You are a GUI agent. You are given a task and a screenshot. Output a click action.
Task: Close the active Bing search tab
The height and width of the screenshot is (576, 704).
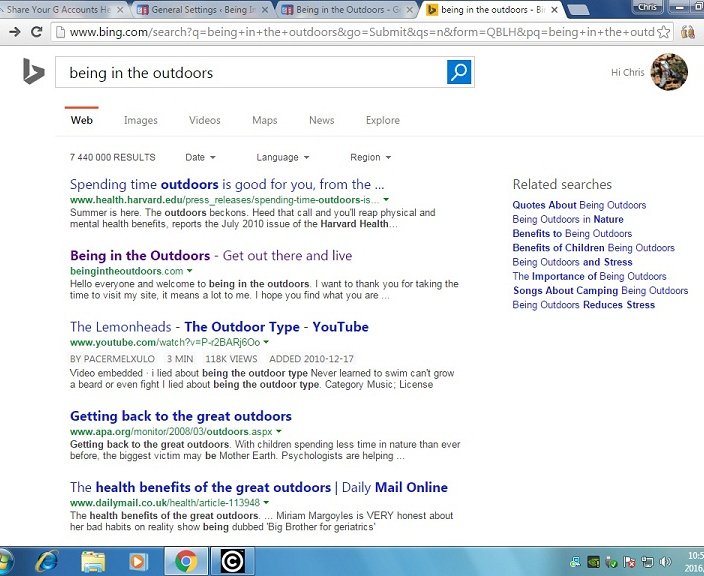[x=555, y=9]
